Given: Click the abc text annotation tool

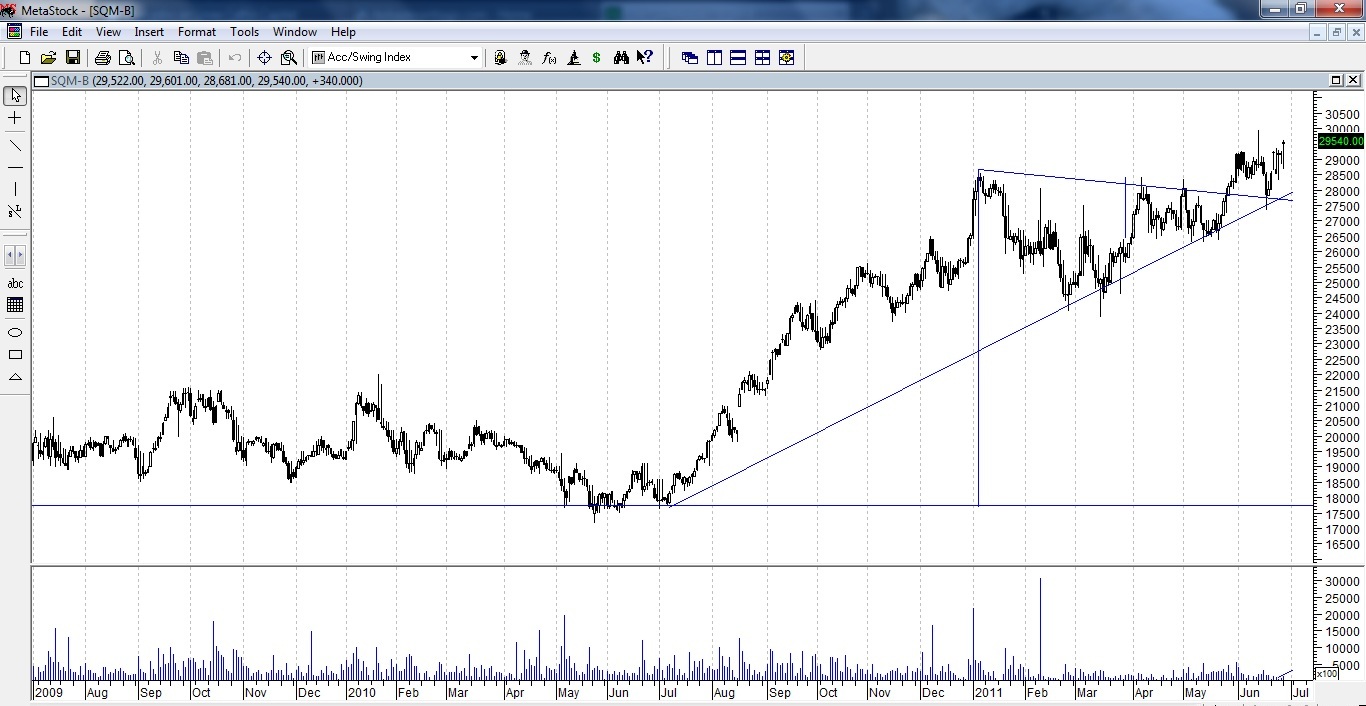Looking at the screenshot, I should click(x=15, y=283).
